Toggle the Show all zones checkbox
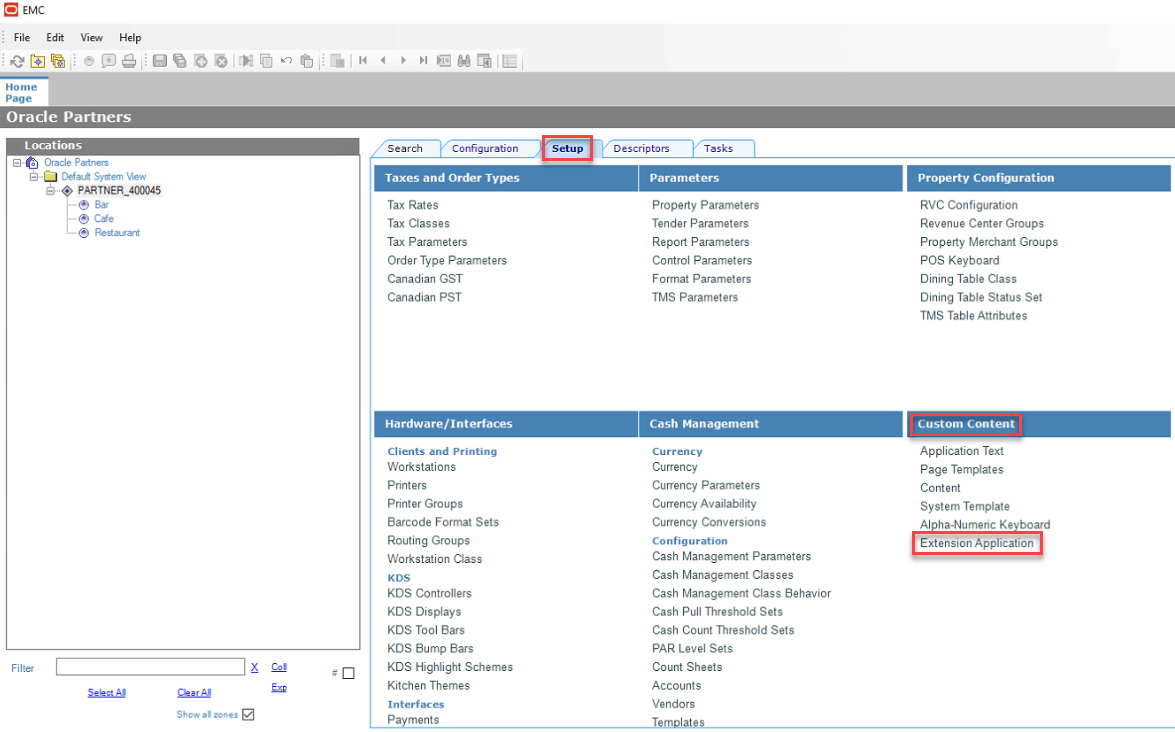The image size is (1175, 732). [x=248, y=715]
